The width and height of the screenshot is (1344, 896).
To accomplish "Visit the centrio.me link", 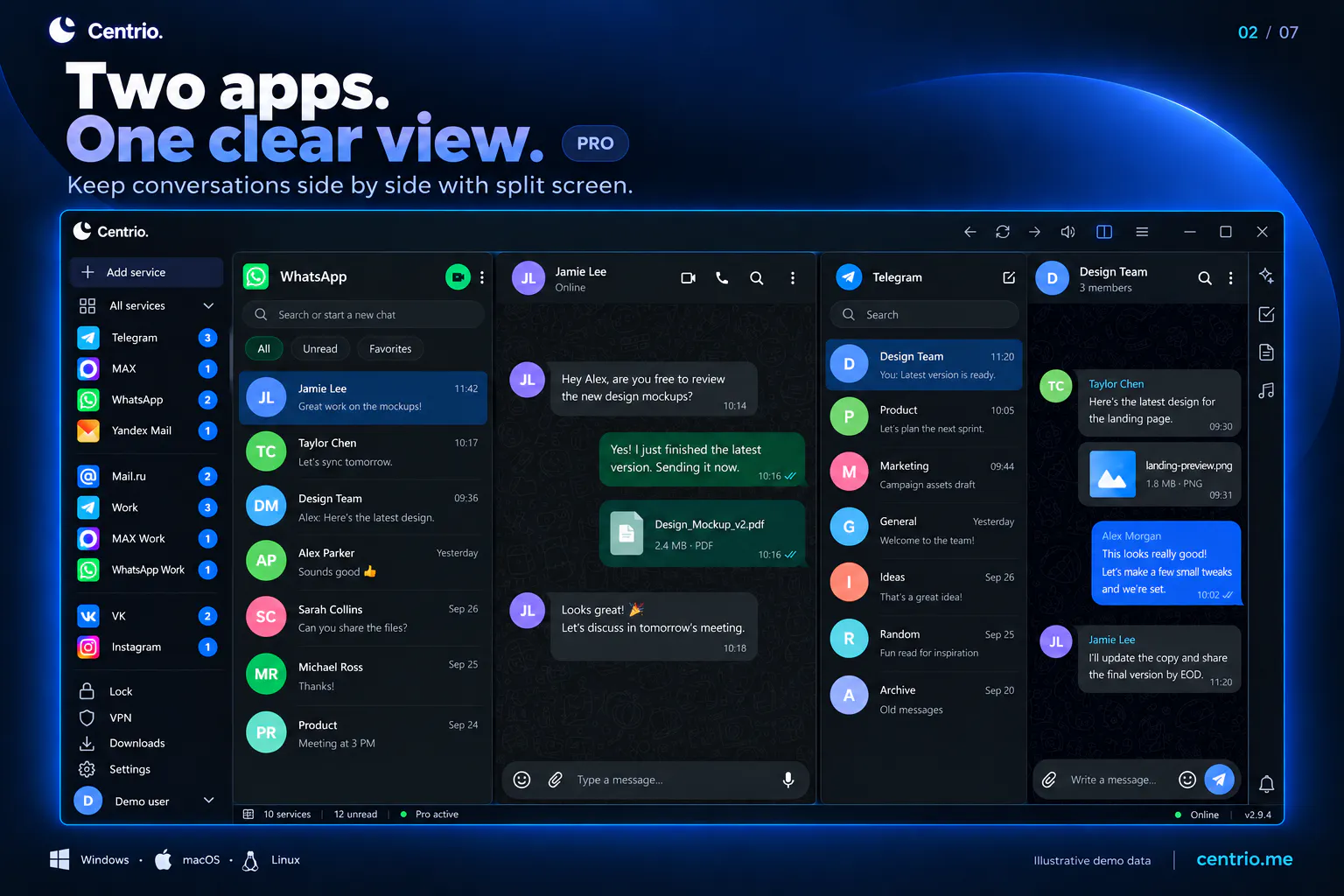I will point(1244,859).
